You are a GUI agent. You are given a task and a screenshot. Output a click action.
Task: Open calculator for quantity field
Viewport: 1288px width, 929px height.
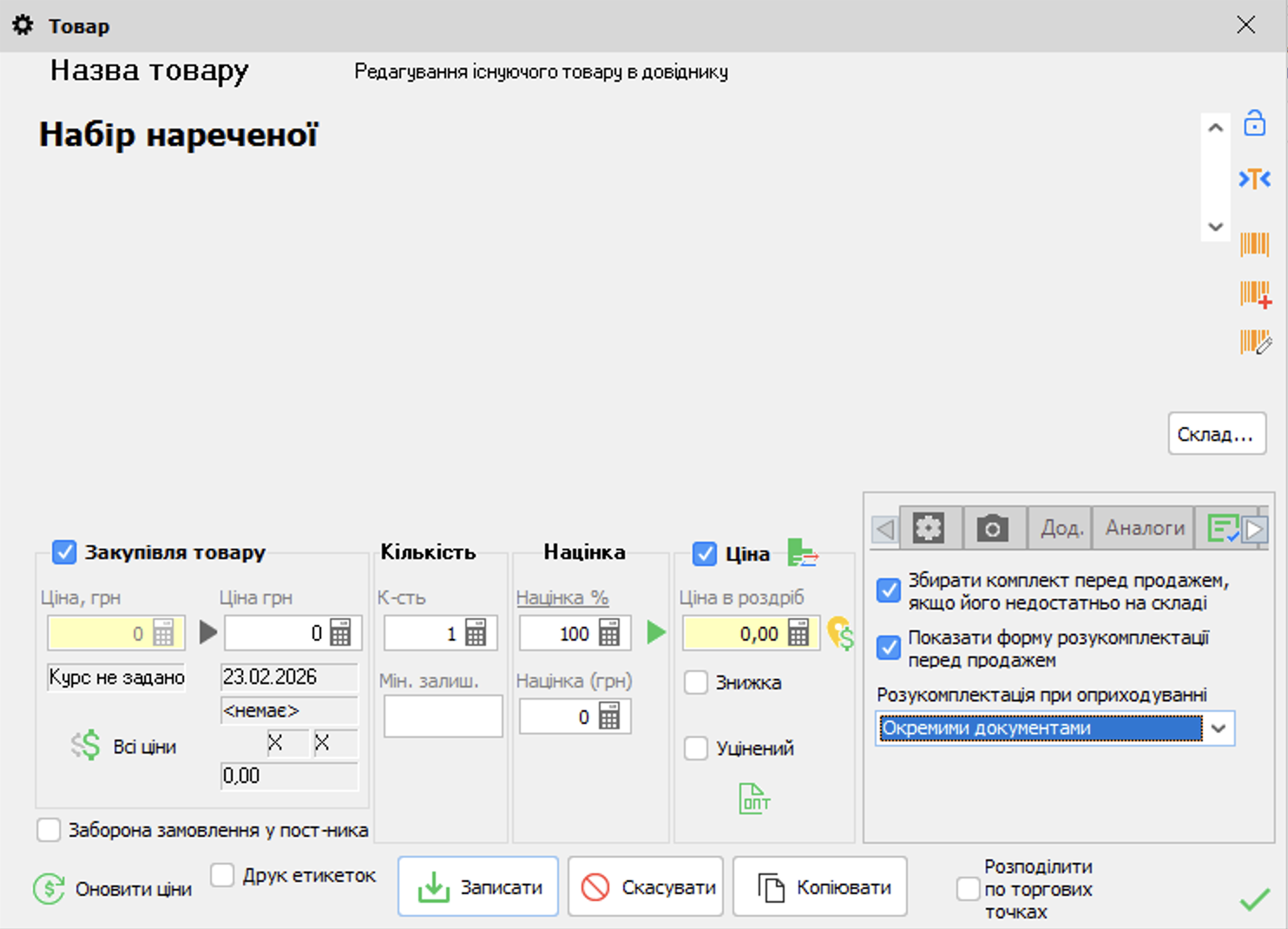click(476, 633)
